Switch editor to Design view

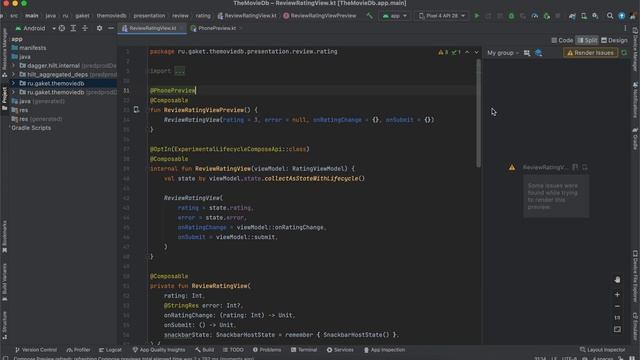614,40
